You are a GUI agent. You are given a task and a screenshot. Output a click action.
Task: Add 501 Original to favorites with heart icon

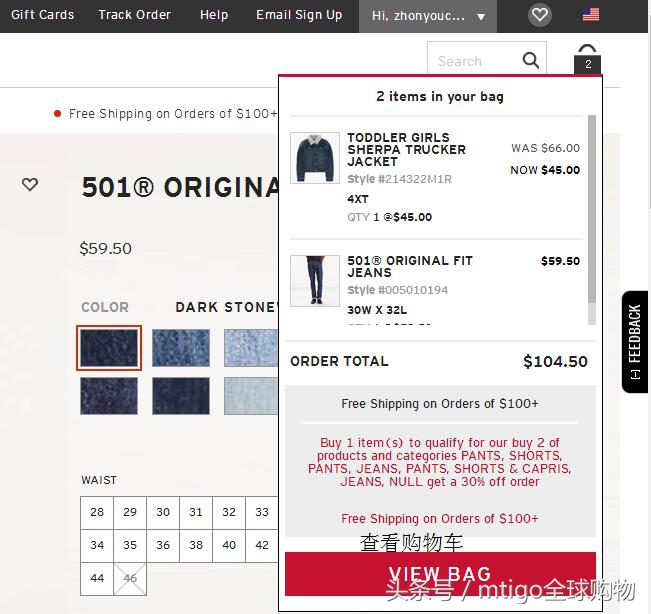click(30, 184)
